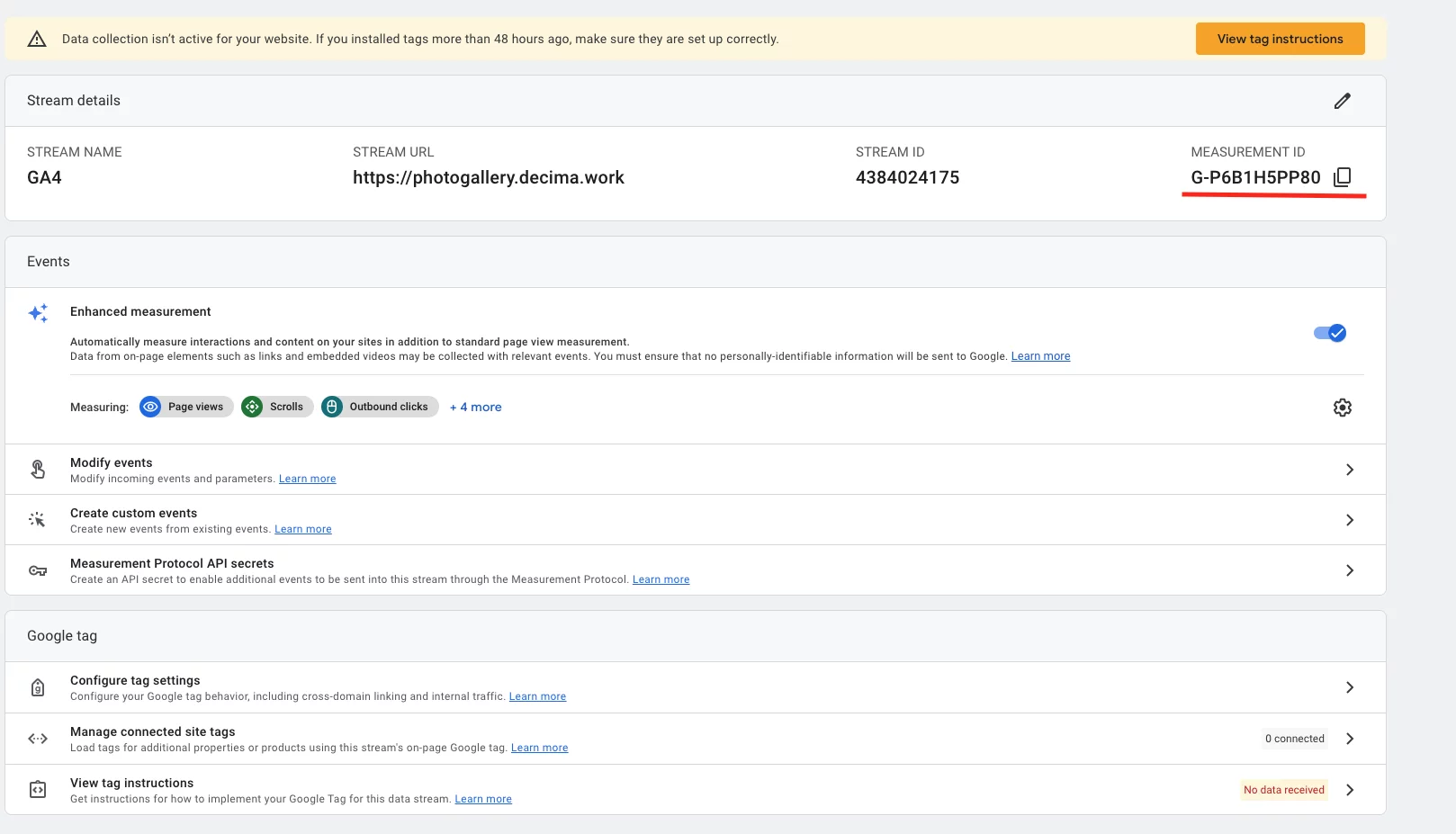The width and height of the screenshot is (1456, 834).
Task: Click the Modify events hand icon
Action: click(x=37, y=469)
